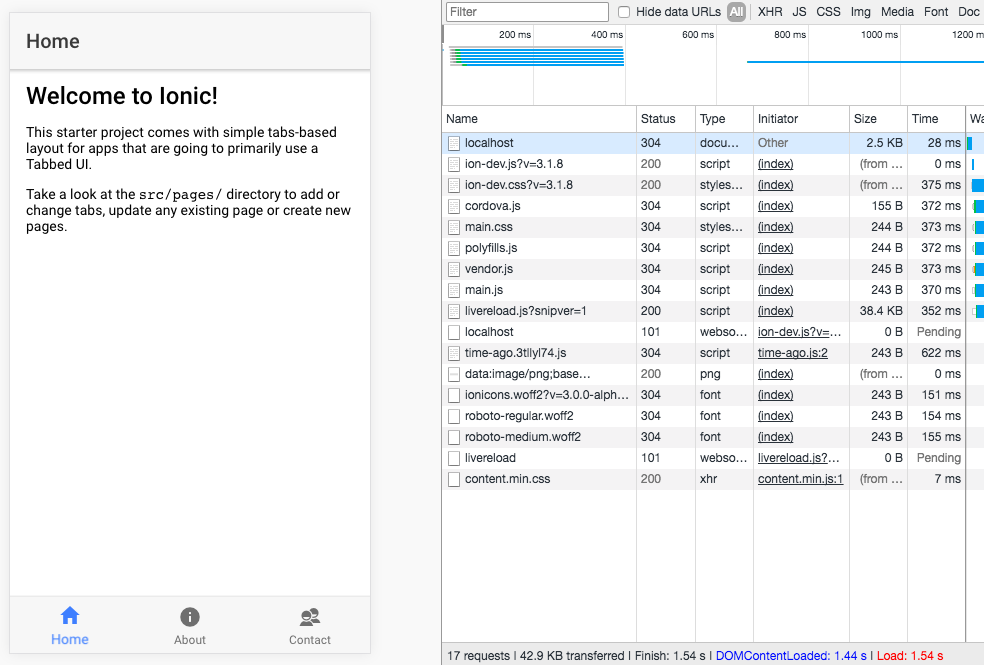Click icon of roboto-medium.woff2 row
This screenshot has height=665, width=984.
click(454, 437)
